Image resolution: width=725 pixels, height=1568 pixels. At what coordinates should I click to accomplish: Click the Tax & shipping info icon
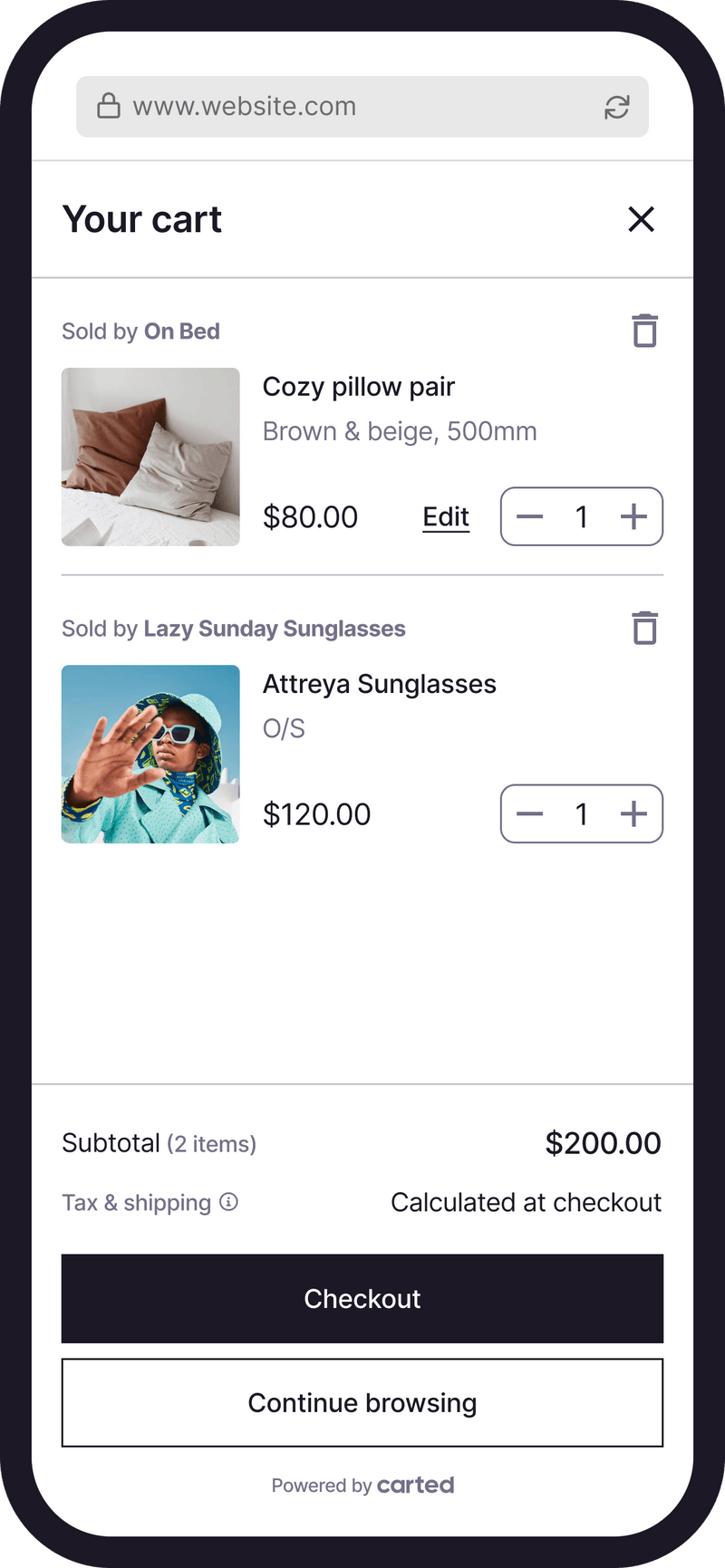tap(228, 1201)
